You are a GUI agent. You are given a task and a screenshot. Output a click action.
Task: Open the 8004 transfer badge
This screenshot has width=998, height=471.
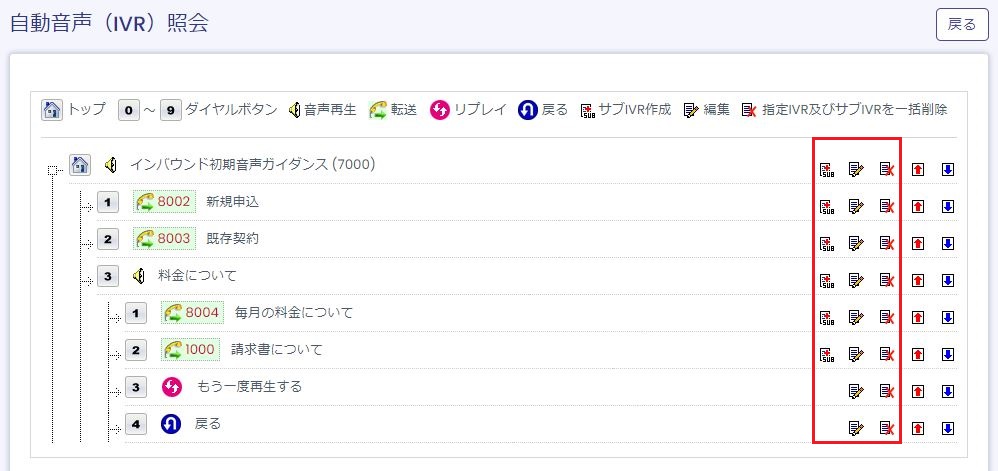click(x=192, y=313)
